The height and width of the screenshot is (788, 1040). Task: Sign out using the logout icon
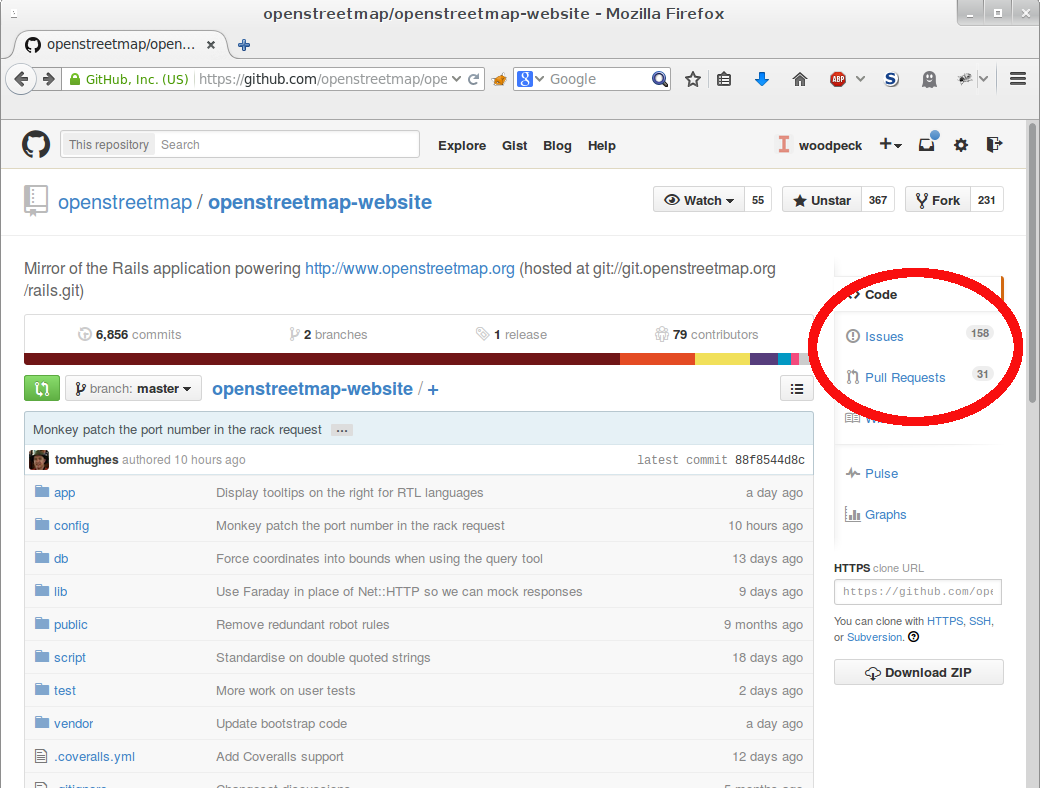(994, 144)
